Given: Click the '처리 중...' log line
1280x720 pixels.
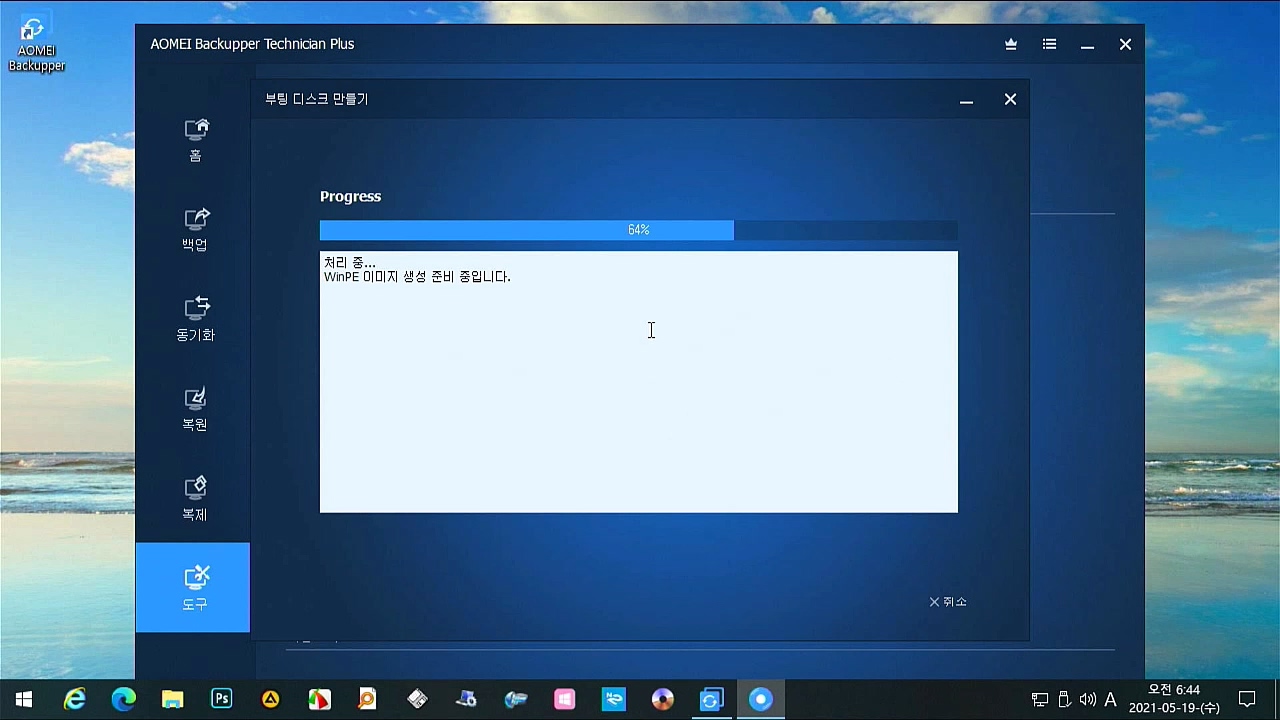Looking at the screenshot, I should tap(350, 262).
